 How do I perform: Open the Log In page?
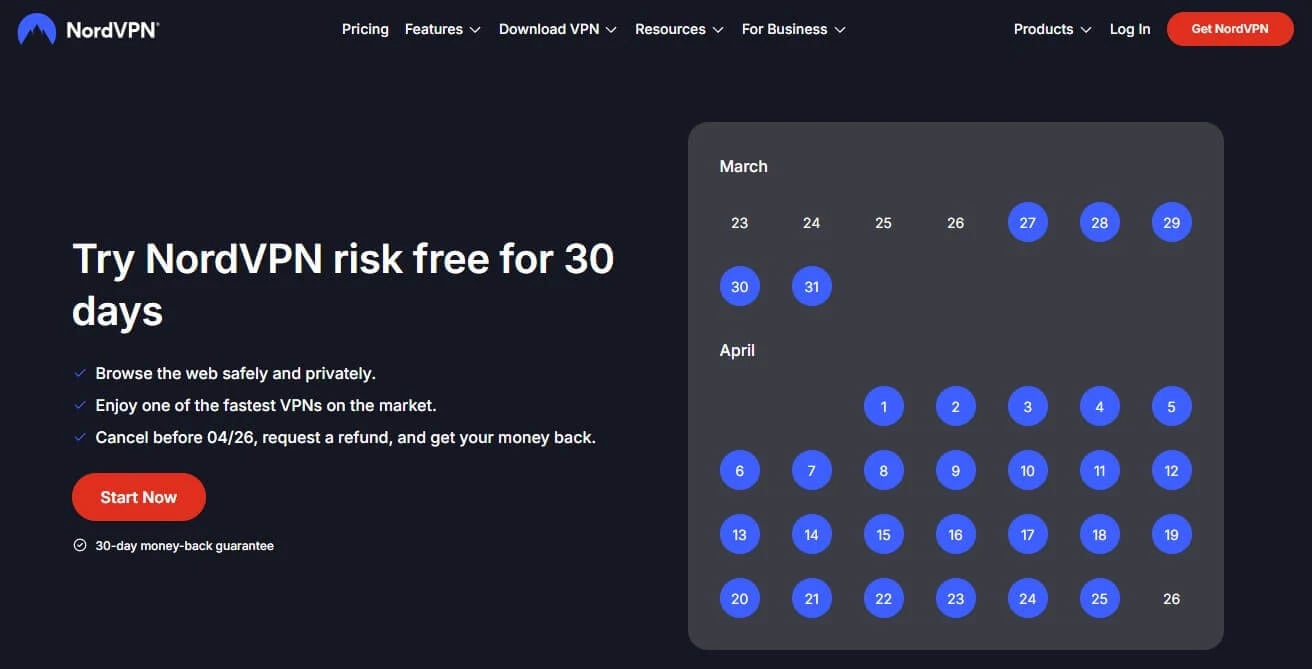(1129, 29)
